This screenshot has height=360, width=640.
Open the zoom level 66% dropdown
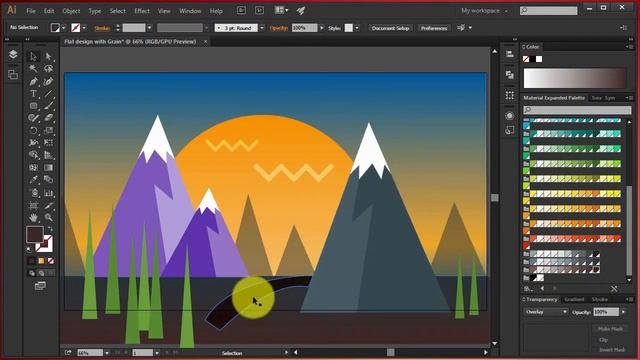(x=107, y=353)
